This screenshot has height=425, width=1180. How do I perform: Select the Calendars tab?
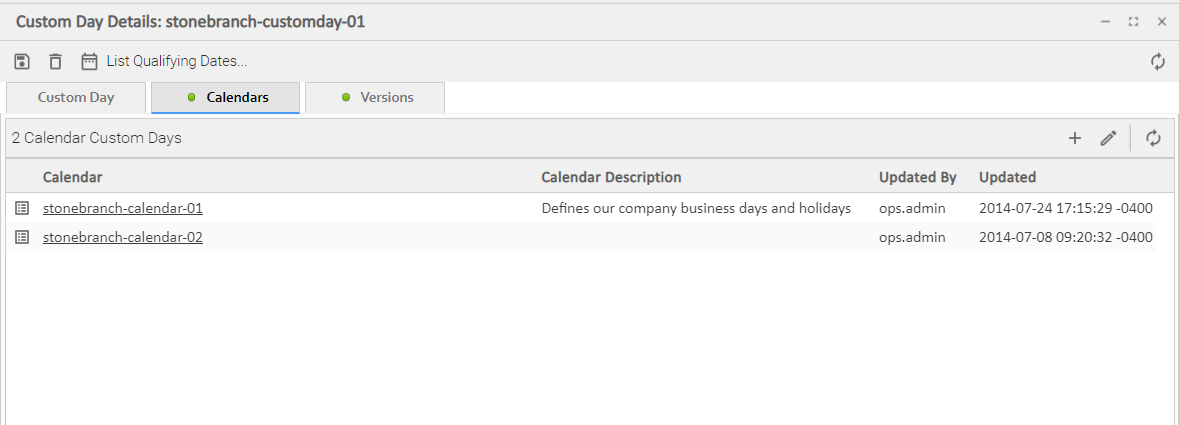pyautogui.click(x=226, y=98)
